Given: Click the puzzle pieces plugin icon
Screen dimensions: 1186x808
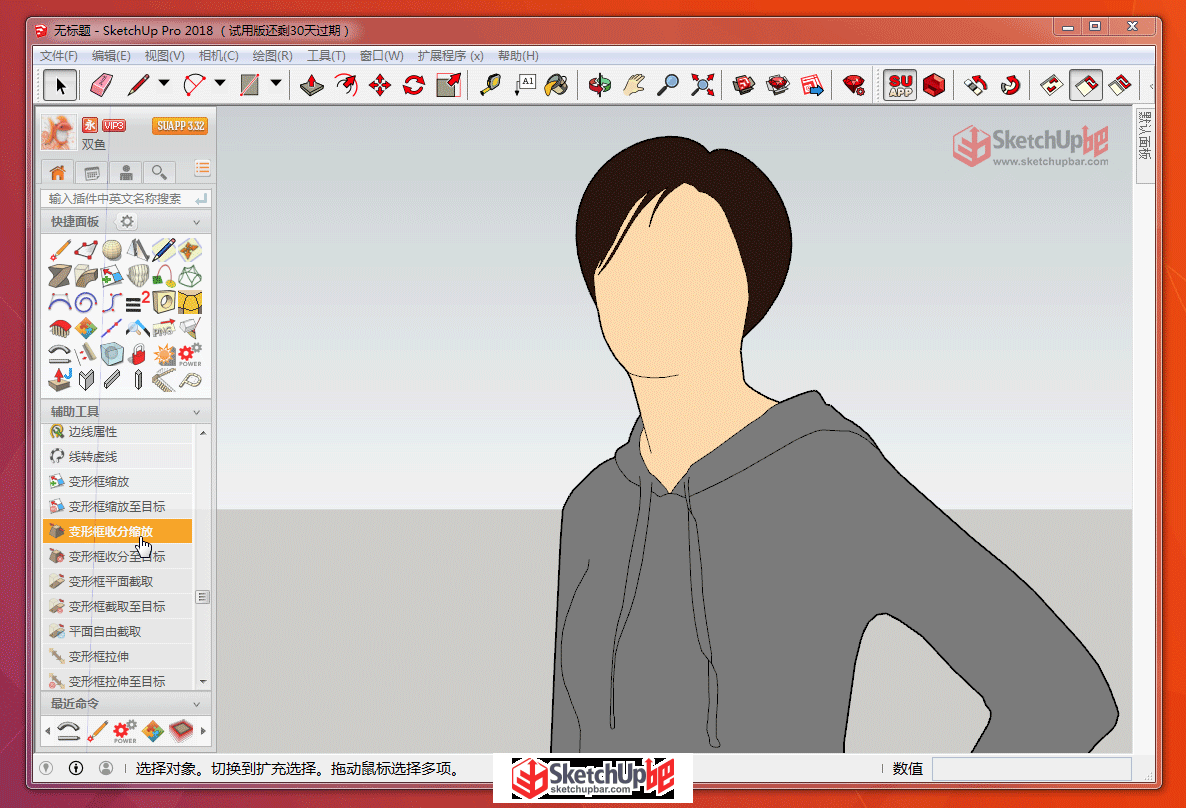Looking at the screenshot, I should tap(85, 328).
